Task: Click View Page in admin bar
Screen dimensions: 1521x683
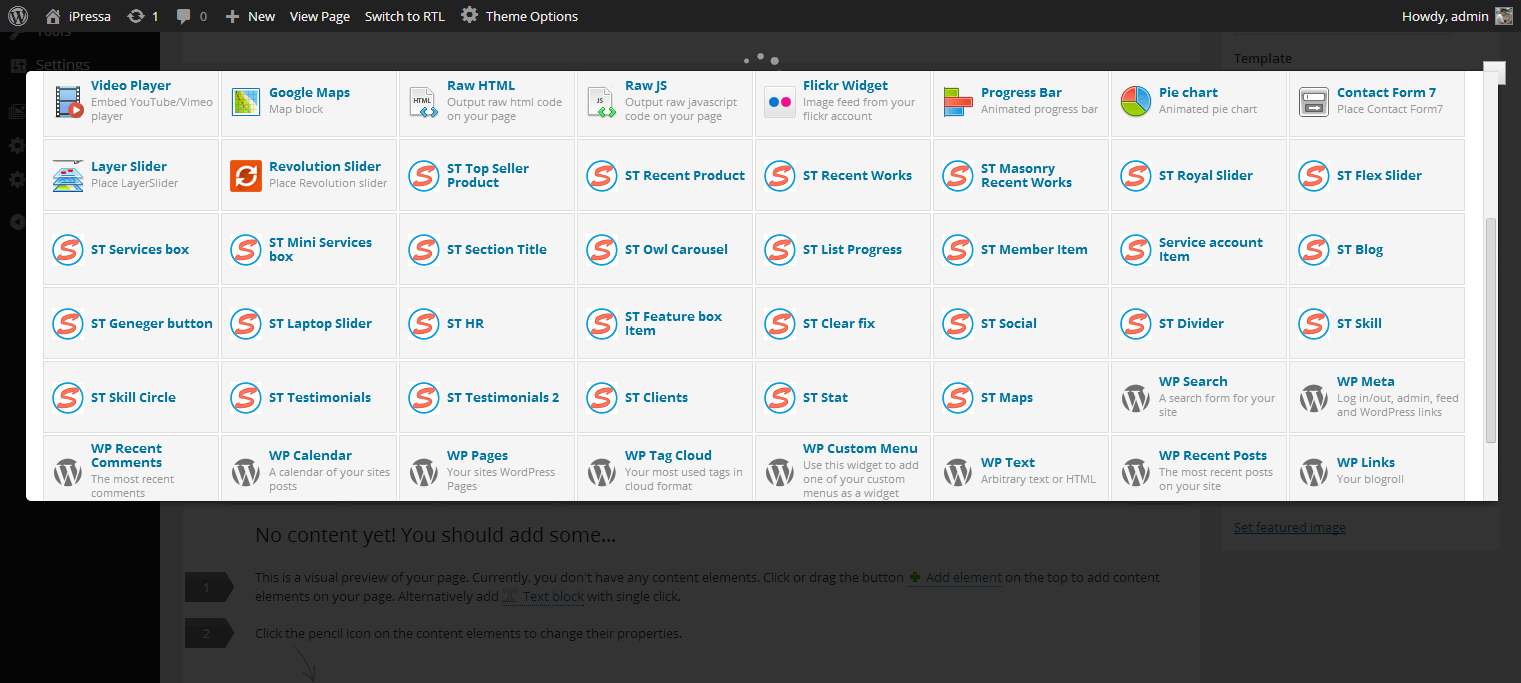Action: click(x=320, y=16)
